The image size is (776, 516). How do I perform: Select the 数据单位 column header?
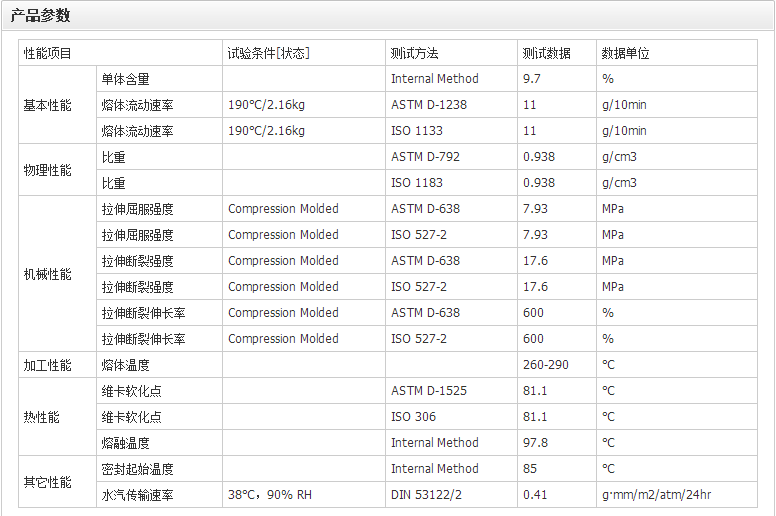point(625,53)
